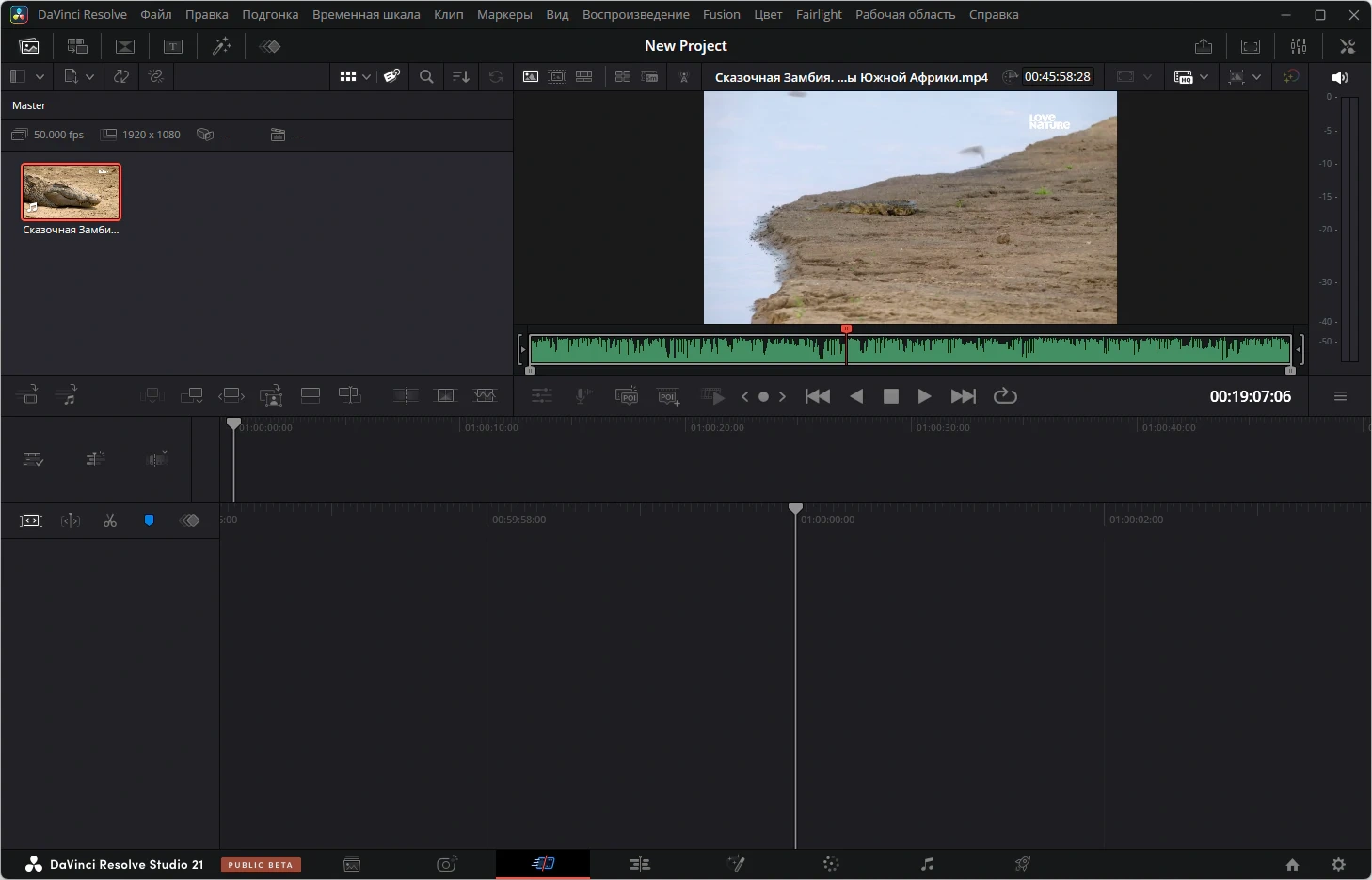Open the Deliver page rocket icon
1372x880 pixels.
click(x=1022, y=864)
